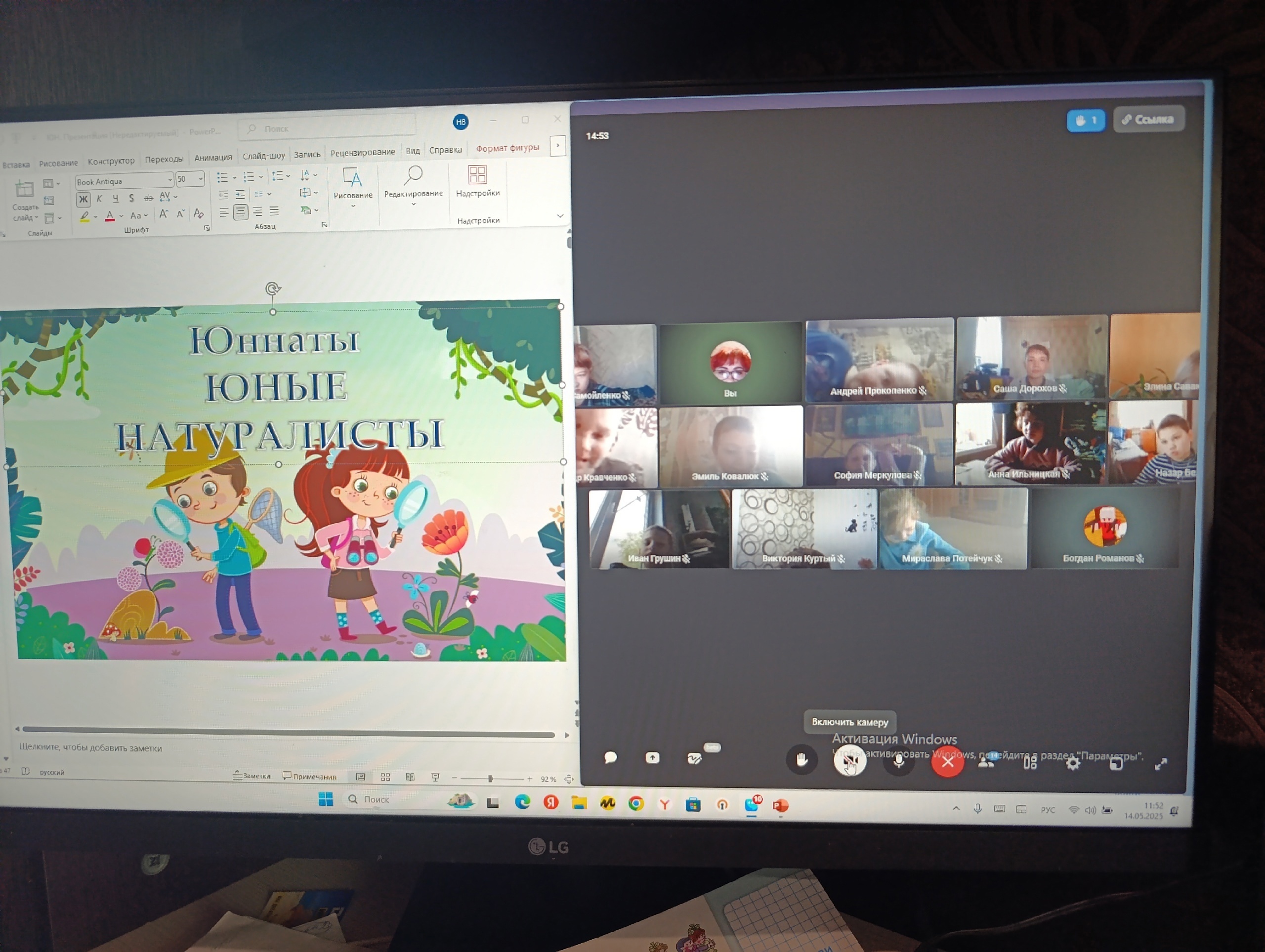Open the Book Antiqua font dropdown
This screenshot has height=952, width=1265.
[x=169, y=179]
